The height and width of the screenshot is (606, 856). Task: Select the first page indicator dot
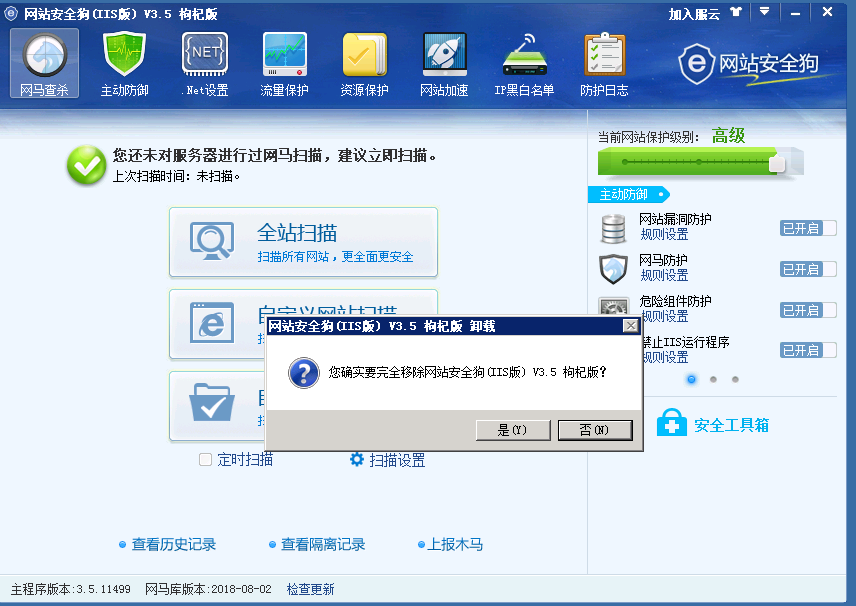tap(692, 379)
